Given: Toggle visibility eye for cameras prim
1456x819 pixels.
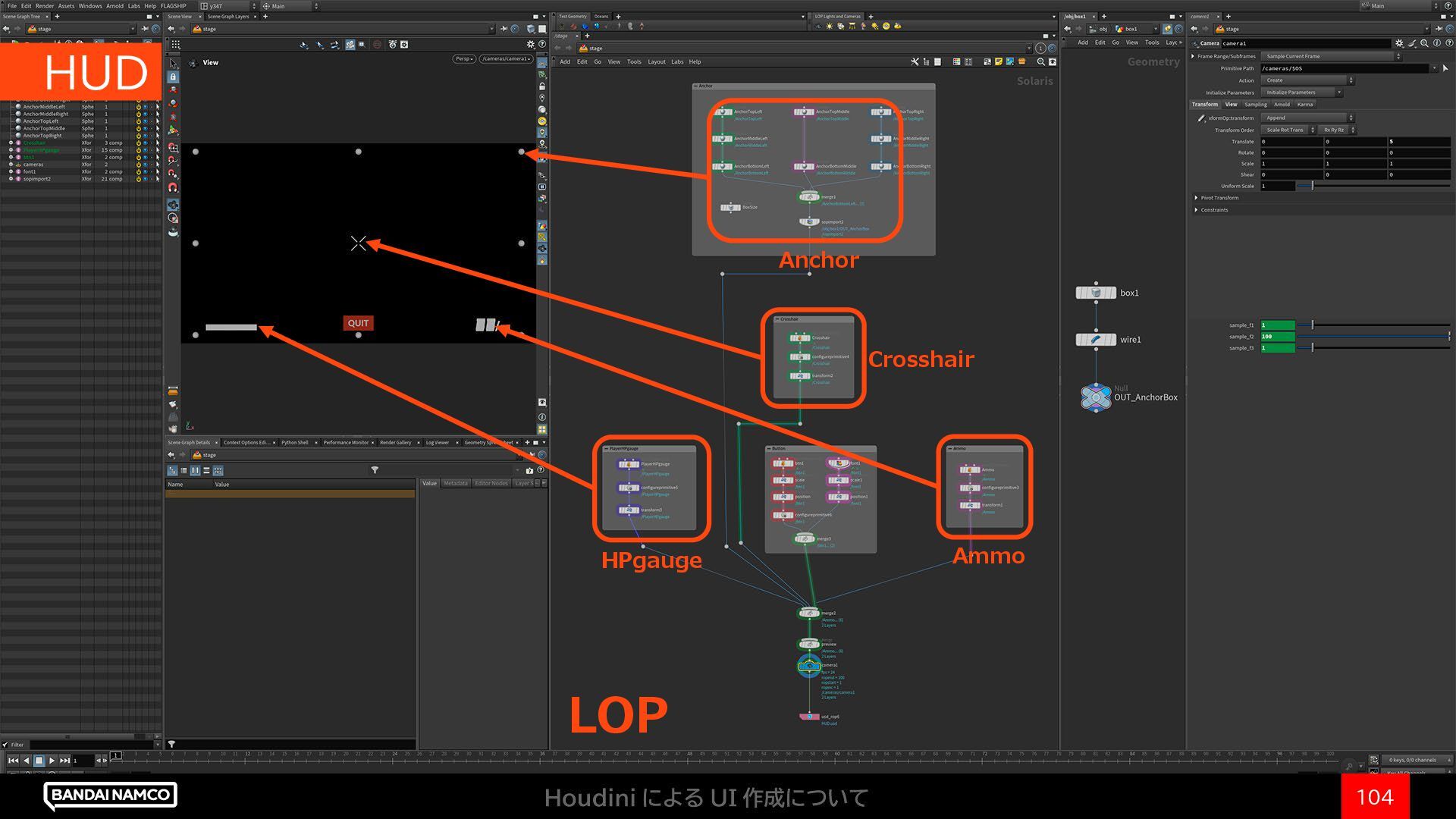Looking at the screenshot, I should (x=145, y=165).
